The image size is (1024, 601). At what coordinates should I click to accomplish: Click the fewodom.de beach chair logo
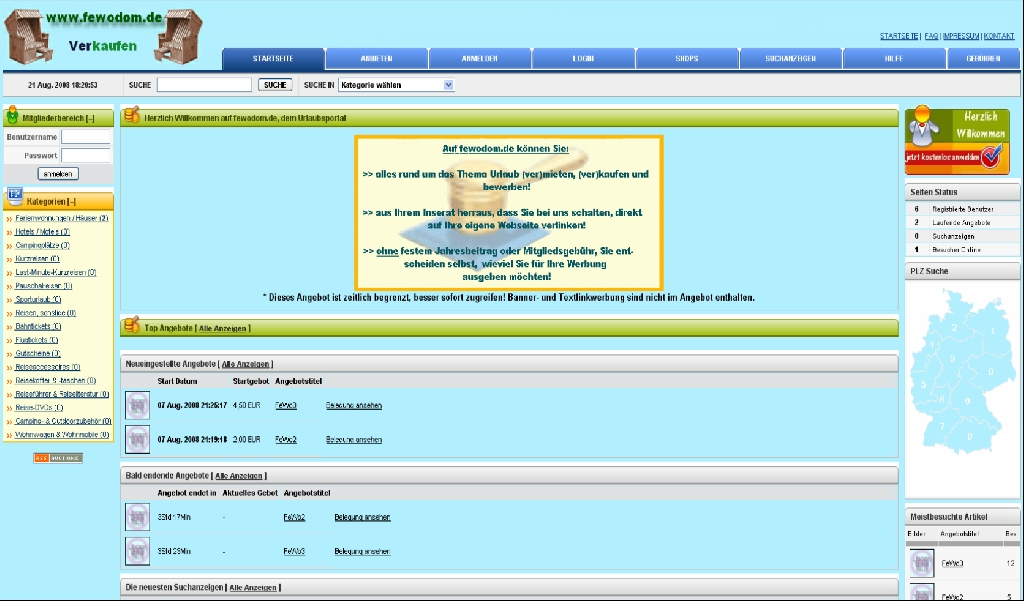click(104, 34)
